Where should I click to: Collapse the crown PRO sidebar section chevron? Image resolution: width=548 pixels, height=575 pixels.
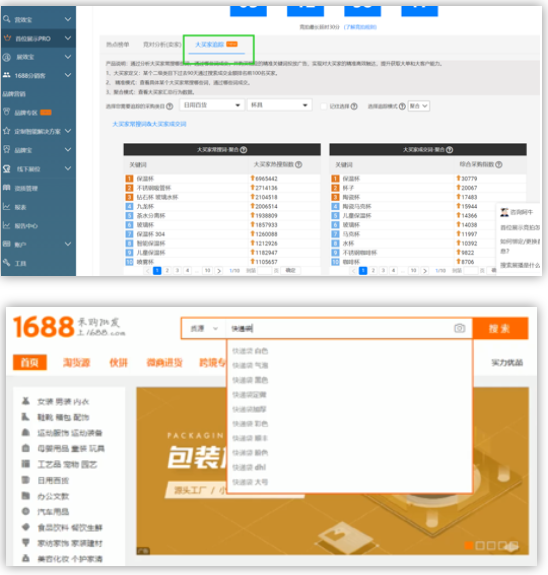(68, 38)
